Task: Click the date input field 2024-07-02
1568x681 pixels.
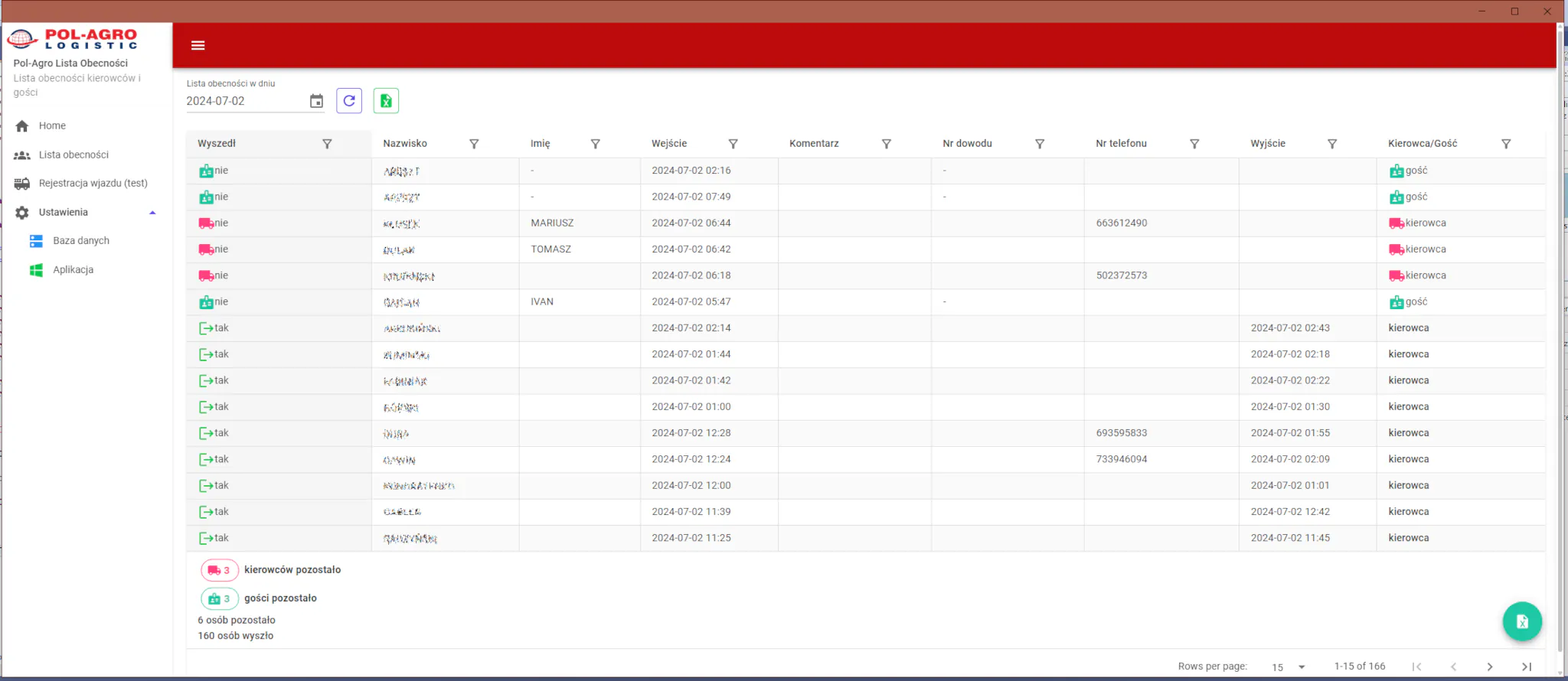Action: coord(243,101)
